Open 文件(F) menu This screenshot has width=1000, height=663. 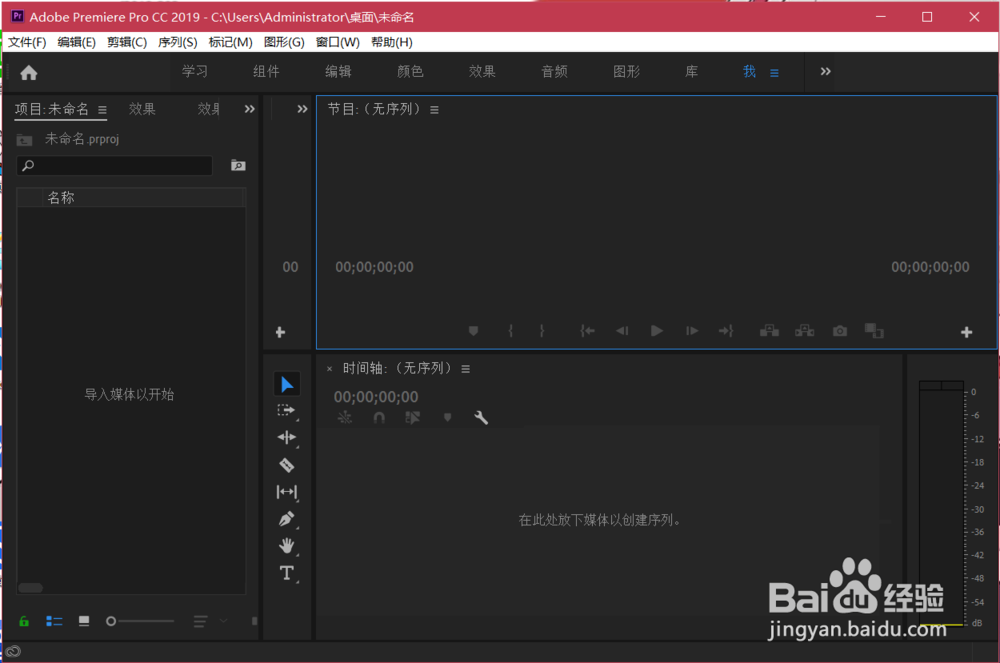[27, 42]
